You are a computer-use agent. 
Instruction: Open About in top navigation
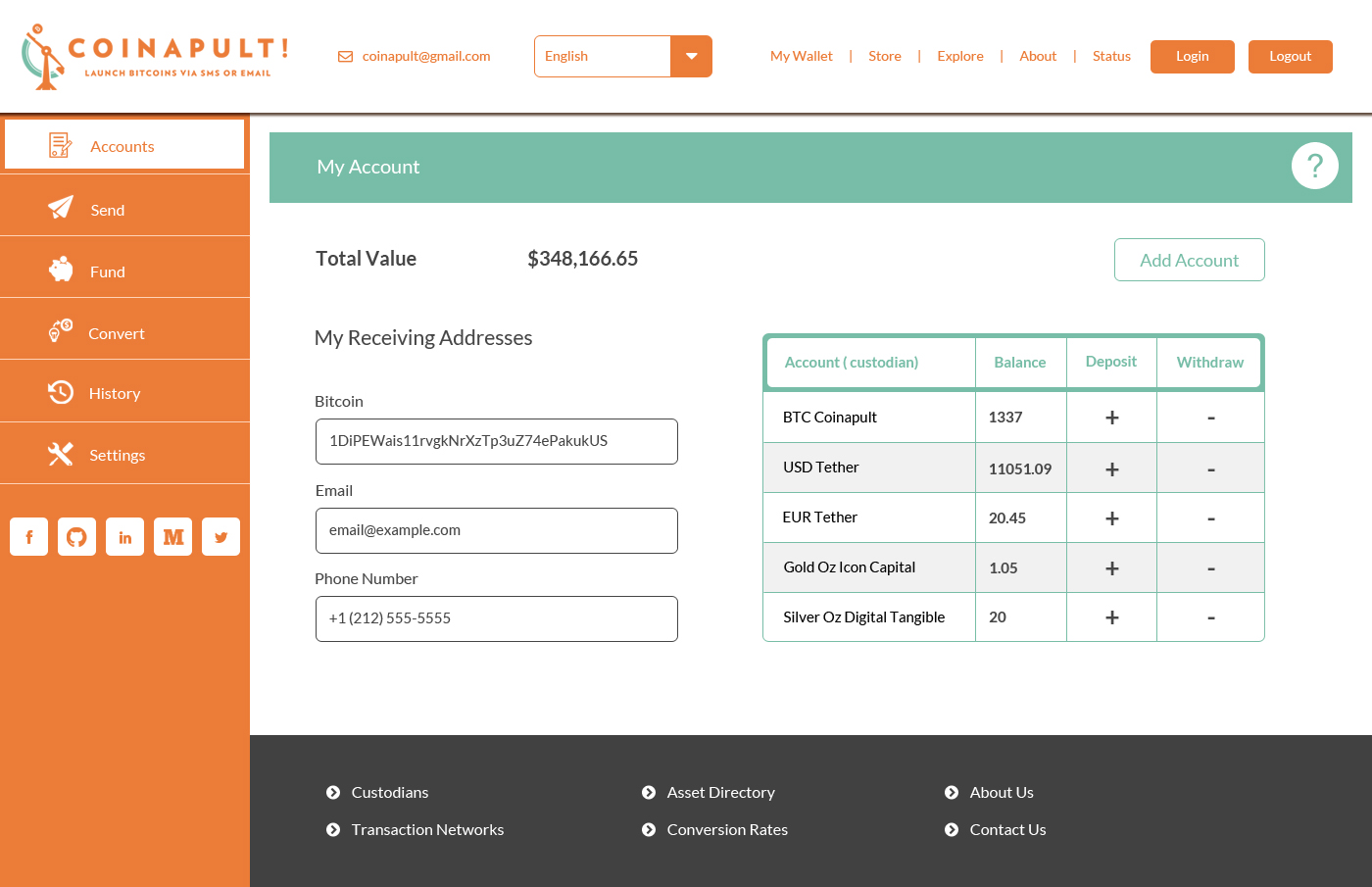1038,56
